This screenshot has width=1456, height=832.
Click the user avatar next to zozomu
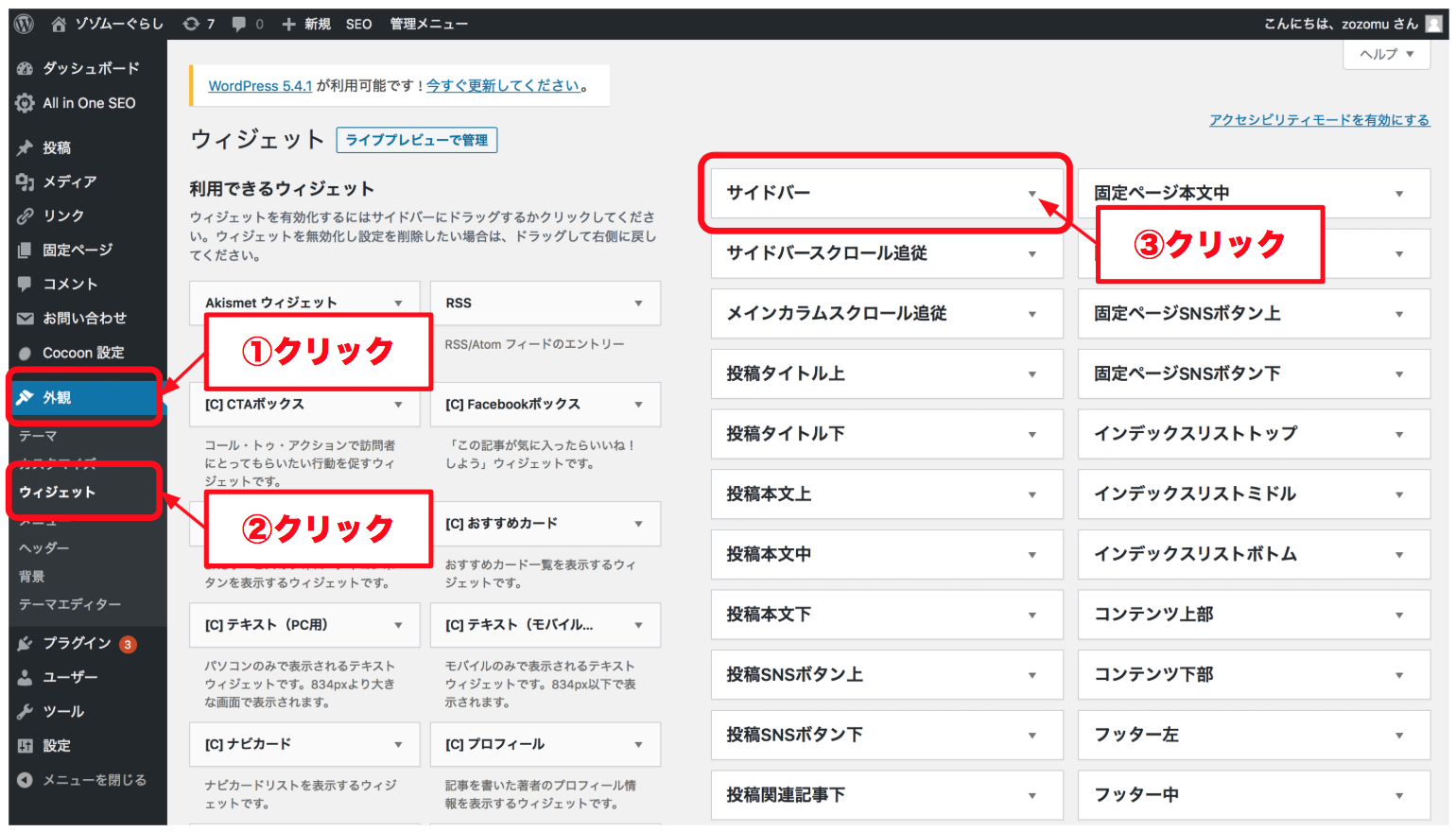(x=1433, y=24)
